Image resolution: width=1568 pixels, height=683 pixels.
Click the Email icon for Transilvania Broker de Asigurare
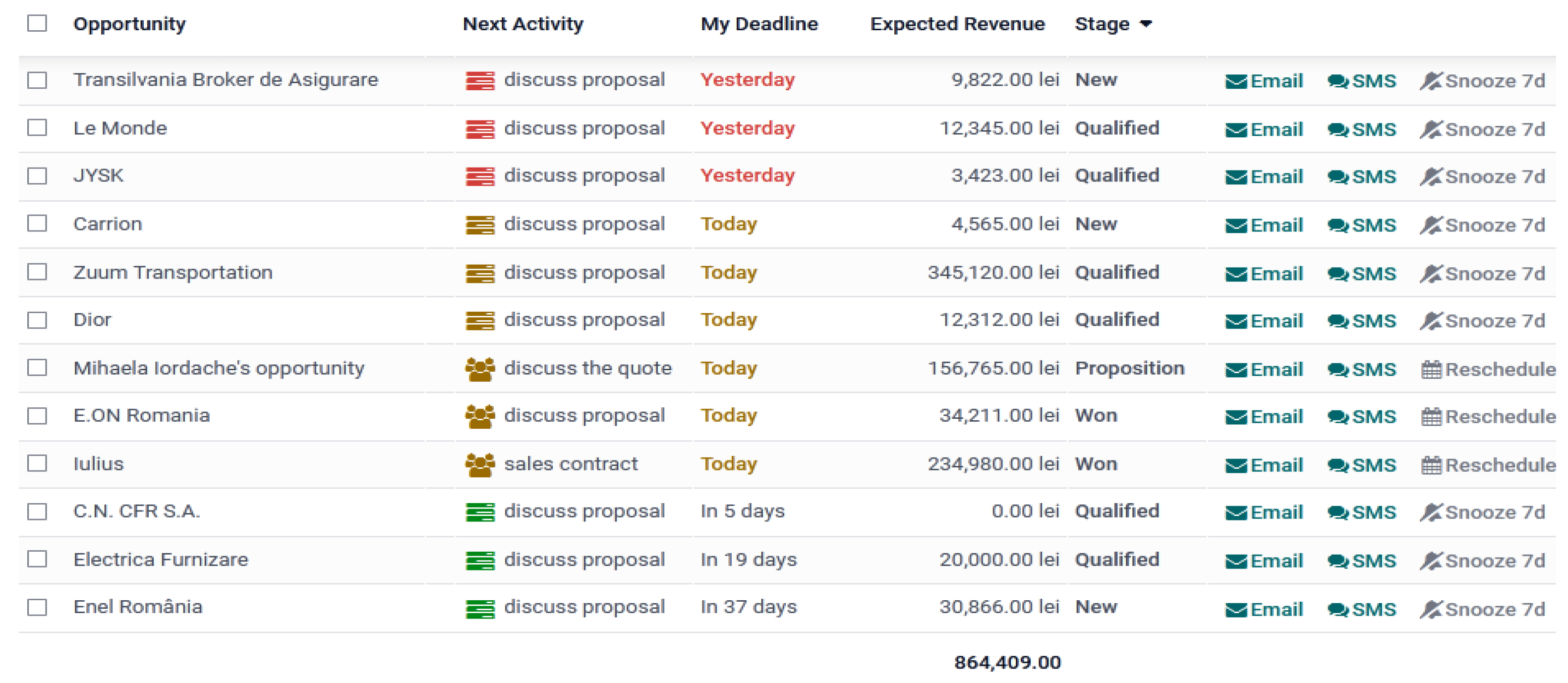click(1236, 81)
